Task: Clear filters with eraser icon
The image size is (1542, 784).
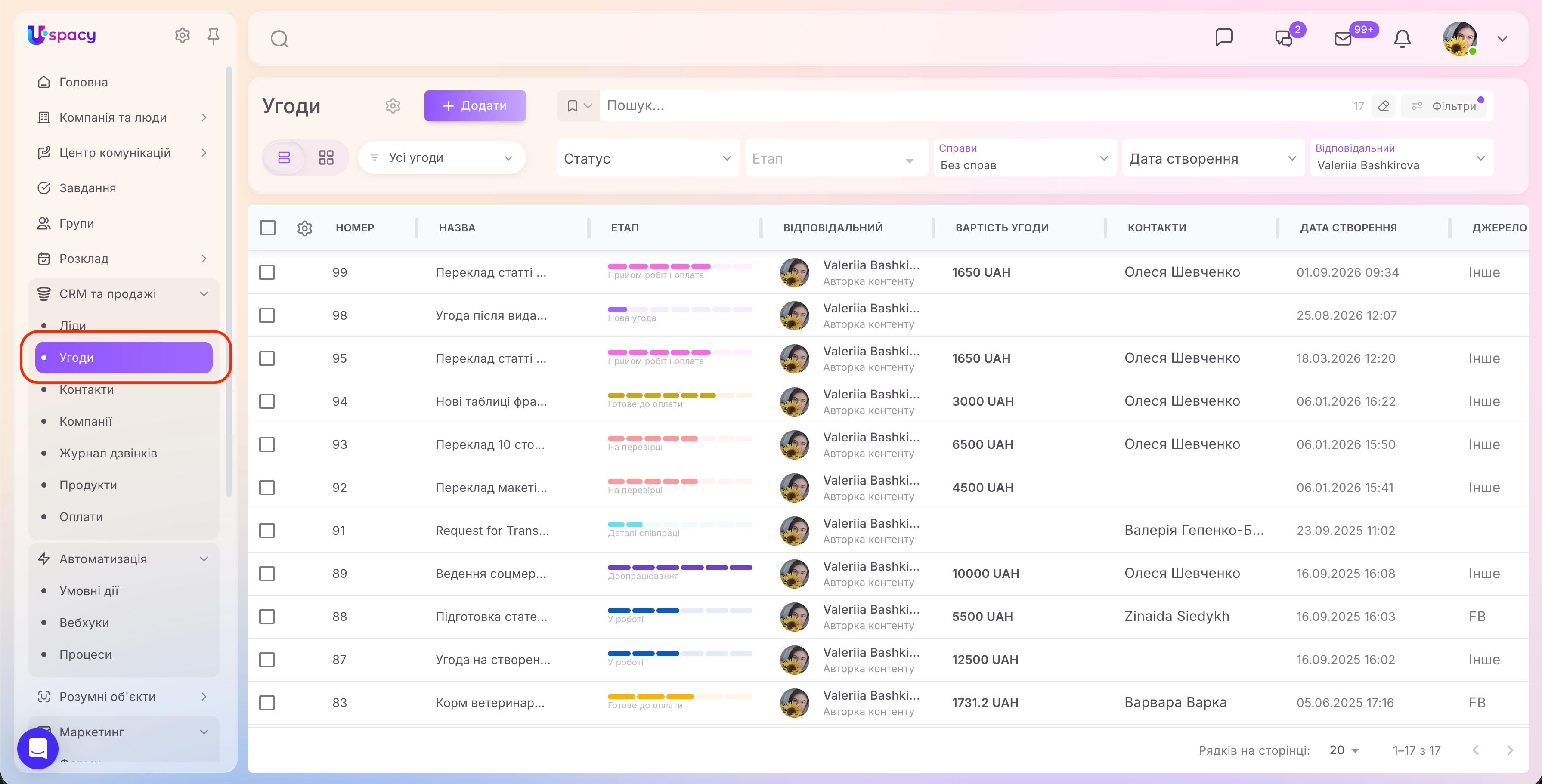Action: pos(1383,106)
